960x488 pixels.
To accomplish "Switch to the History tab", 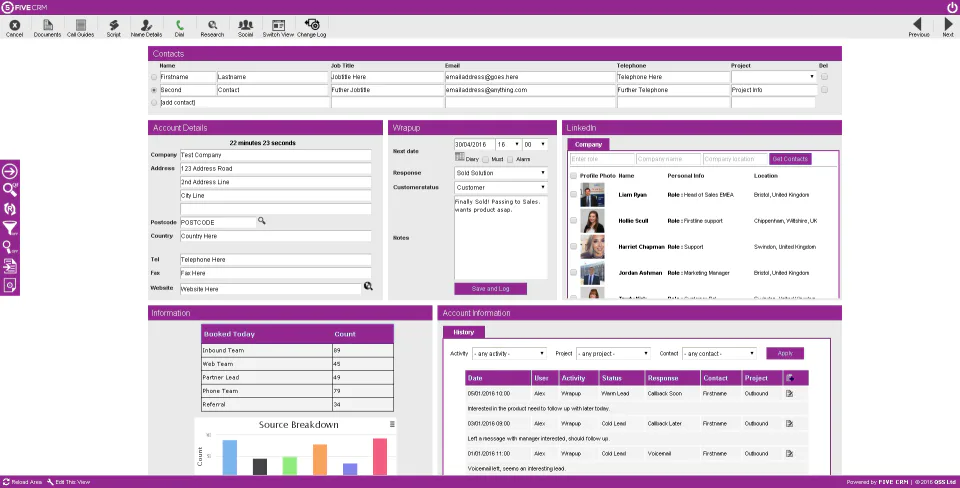I will point(463,332).
